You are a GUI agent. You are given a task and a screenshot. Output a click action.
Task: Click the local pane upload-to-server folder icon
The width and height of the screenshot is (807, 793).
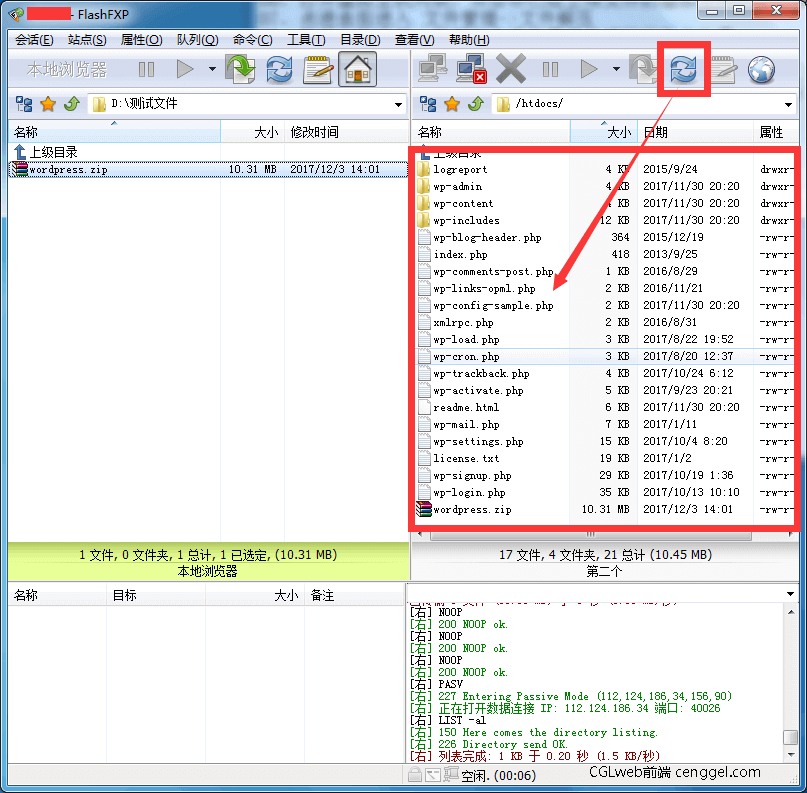[240, 69]
